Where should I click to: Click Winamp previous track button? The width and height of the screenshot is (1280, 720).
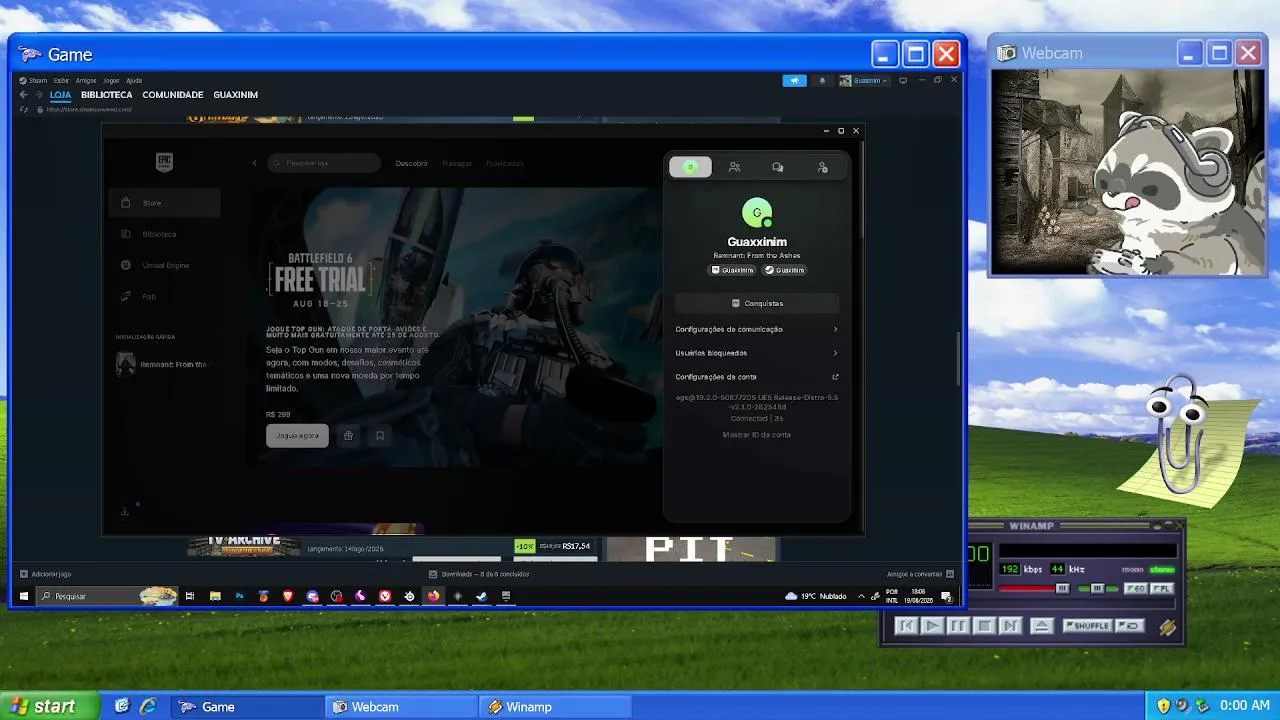906,626
